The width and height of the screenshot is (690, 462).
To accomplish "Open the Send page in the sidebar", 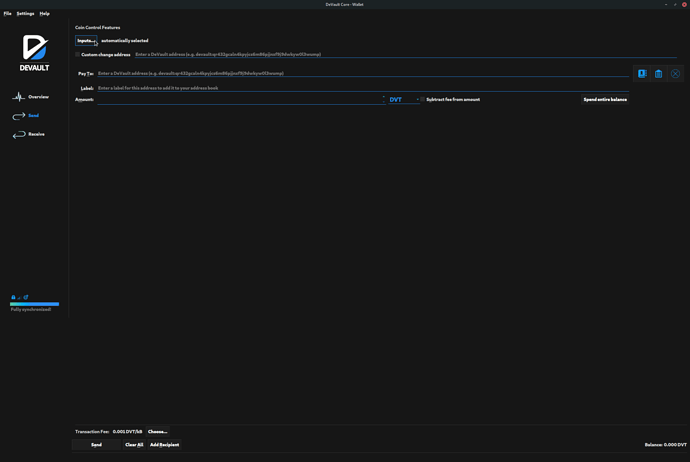I will click(26, 116).
